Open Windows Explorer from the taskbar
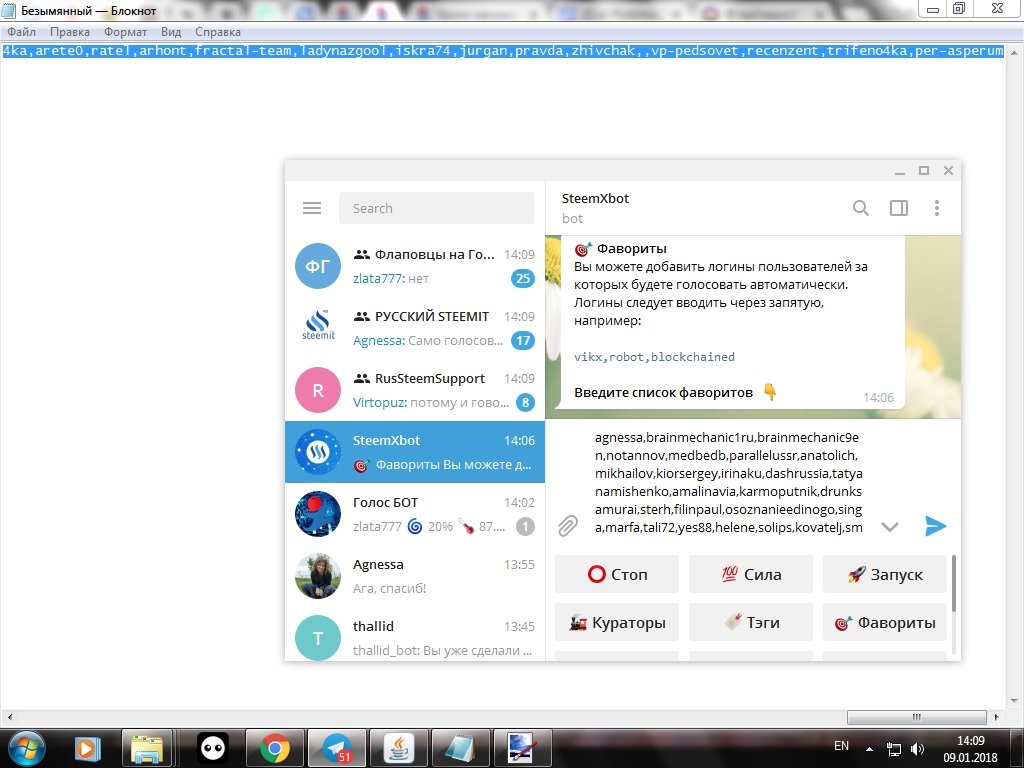Screen dimensions: 1024x768 [x=147, y=748]
